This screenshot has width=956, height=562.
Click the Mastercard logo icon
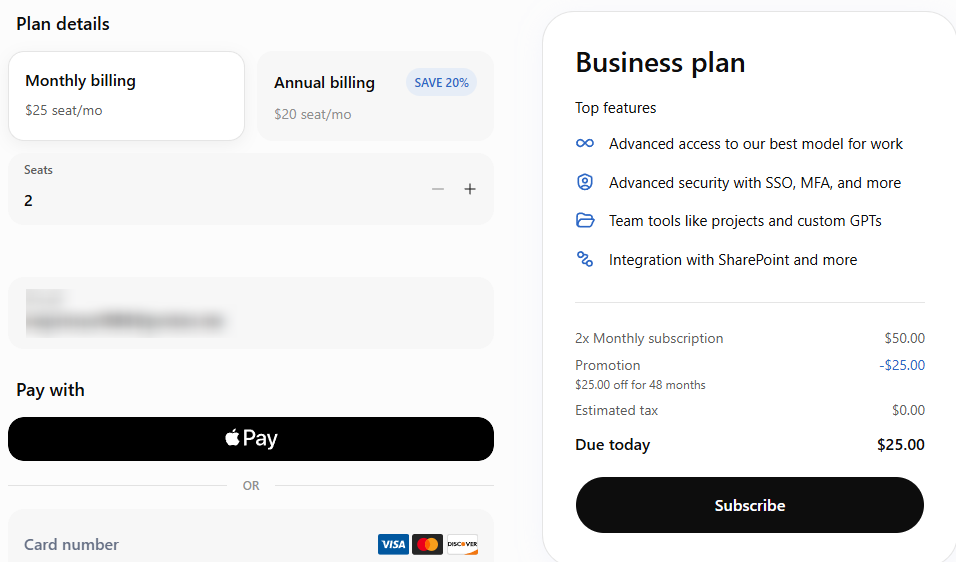pyautogui.click(x=427, y=544)
